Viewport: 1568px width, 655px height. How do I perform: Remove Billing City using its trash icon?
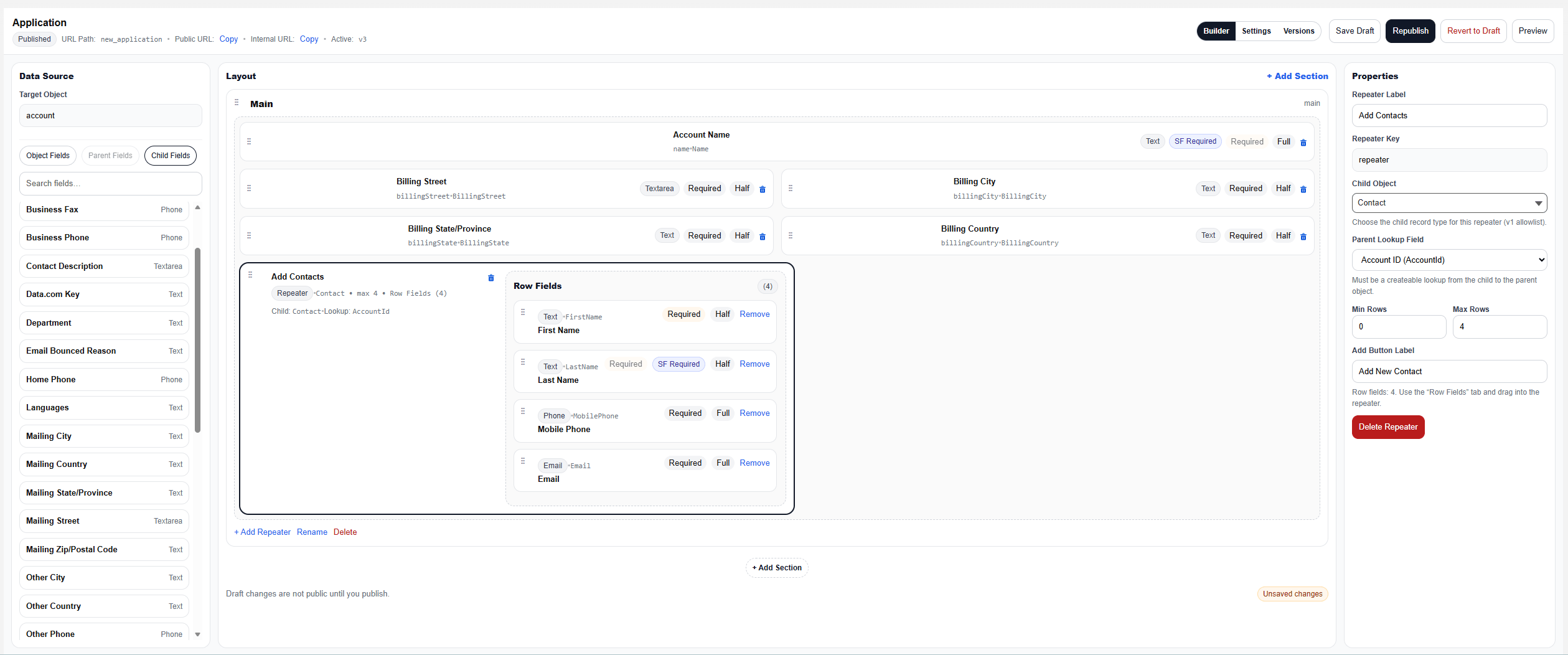tap(1303, 189)
